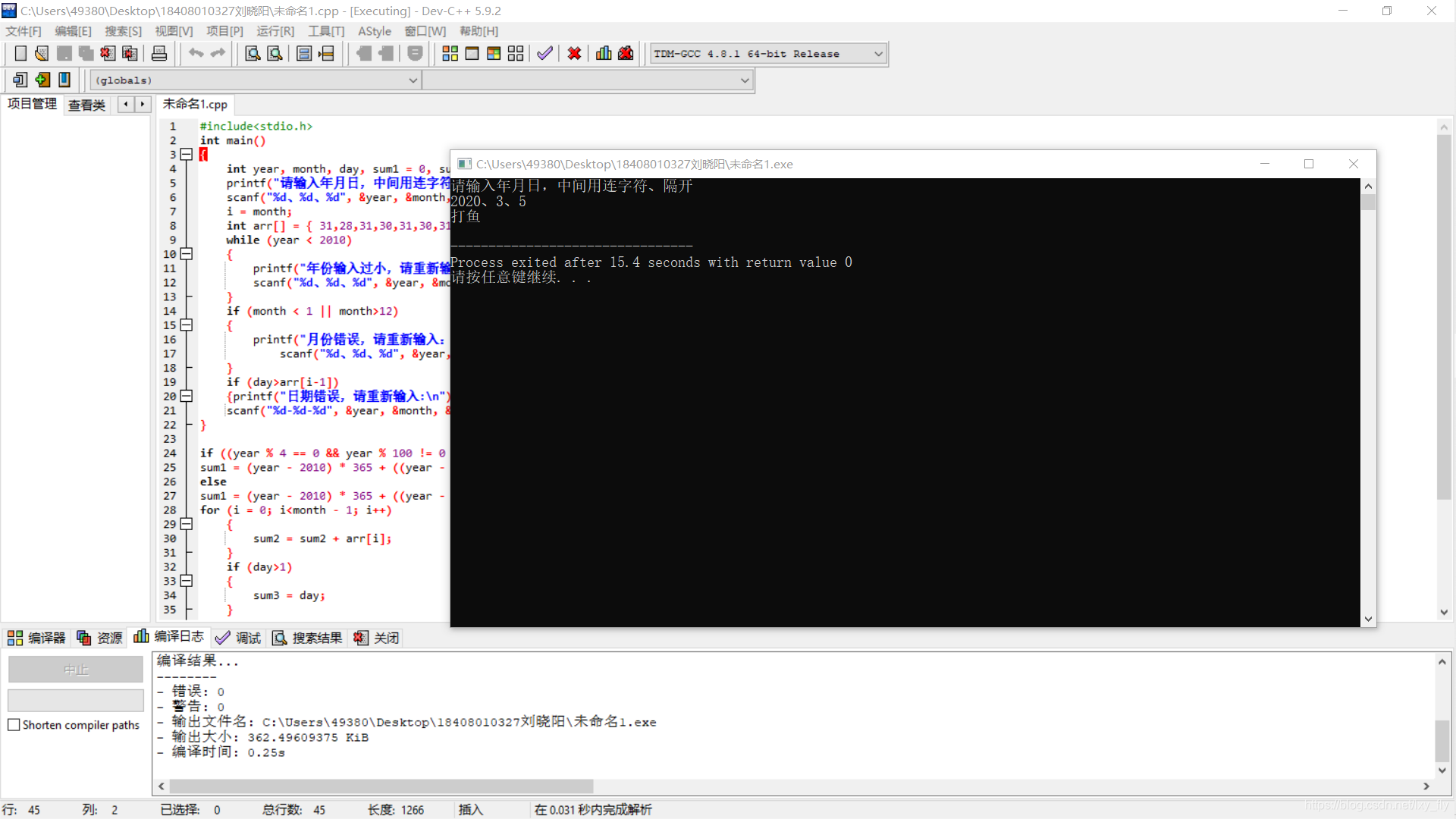Switch to the 资源 bottom tab
This screenshot has height=819, width=1456.
click(x=99, y=638)
